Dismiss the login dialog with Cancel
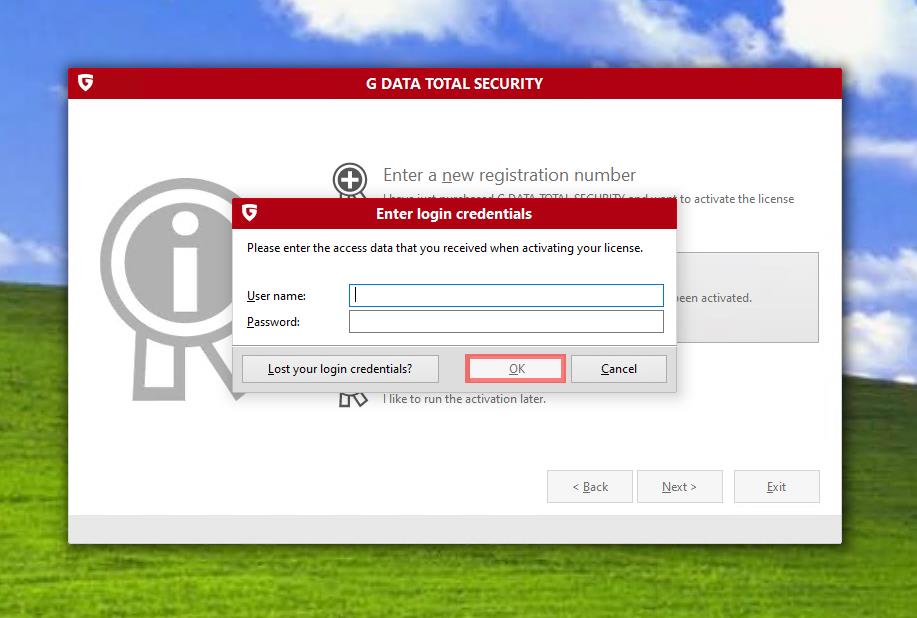The width and height of the screenshot is (917, 618). [x=619, y=369]
